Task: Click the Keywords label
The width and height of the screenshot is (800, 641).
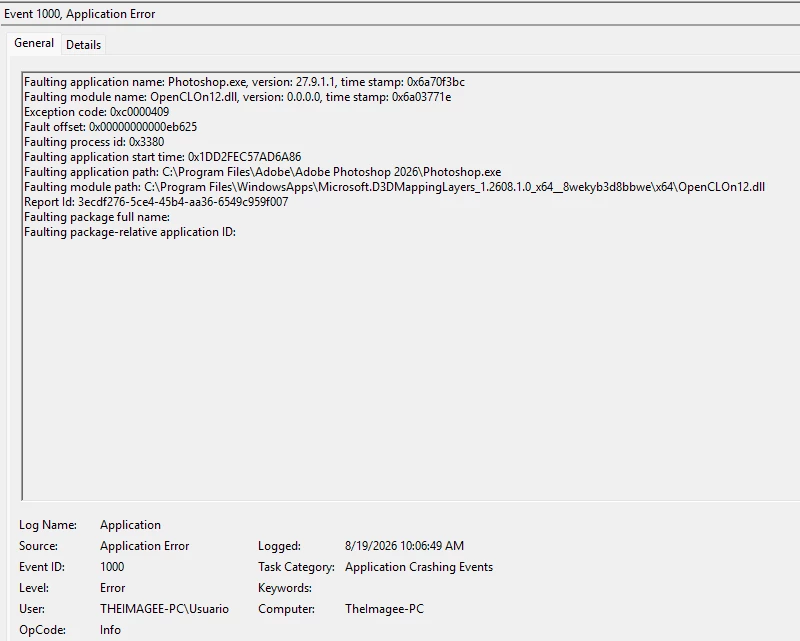Action: click(x=285, y=587)
